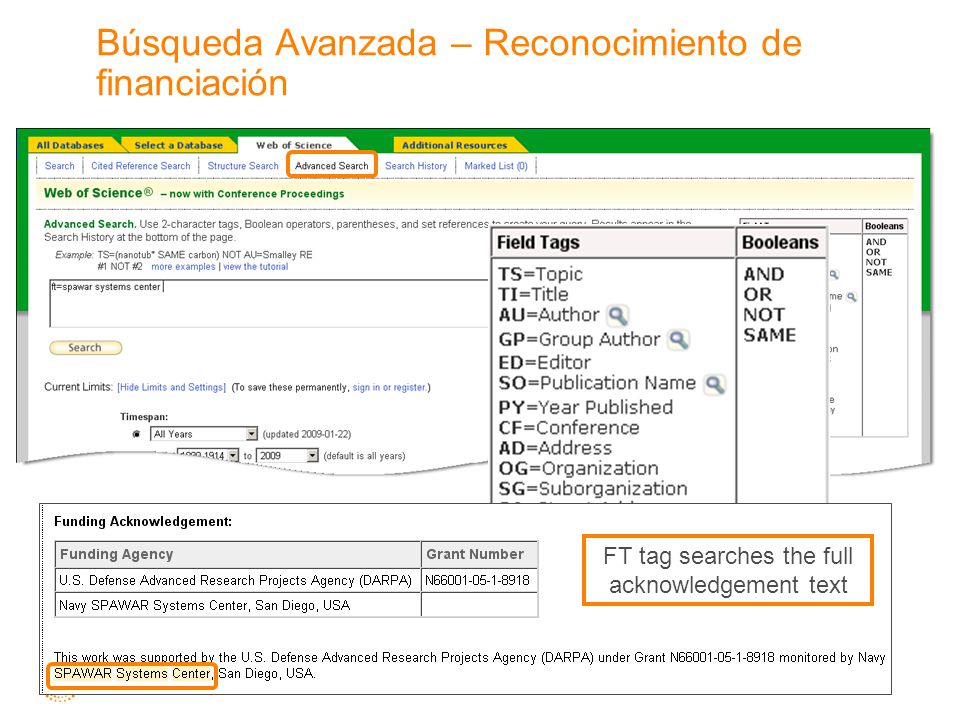960x720 pixels.
Task: Open the Search sub-tab link
Action: pyautogui.click(x=59, y=166)
